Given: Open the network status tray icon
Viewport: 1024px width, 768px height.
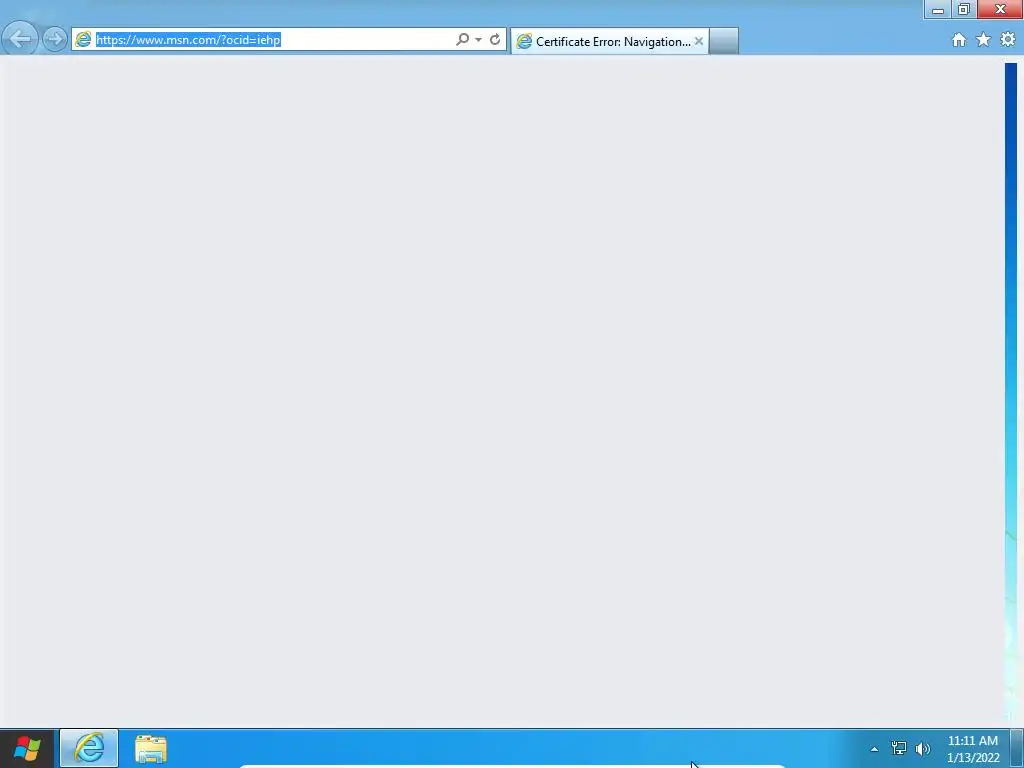Looking at the screenshot, I should click(x=899, y=748).
